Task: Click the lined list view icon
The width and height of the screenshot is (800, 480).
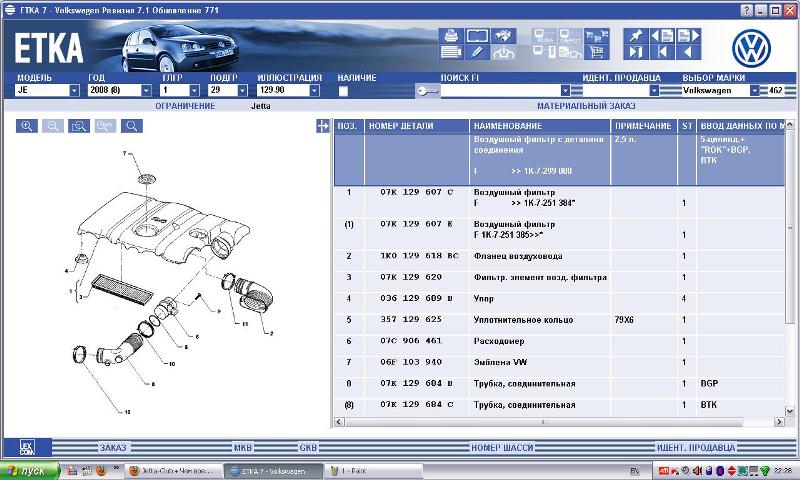Action: point(451,52)
